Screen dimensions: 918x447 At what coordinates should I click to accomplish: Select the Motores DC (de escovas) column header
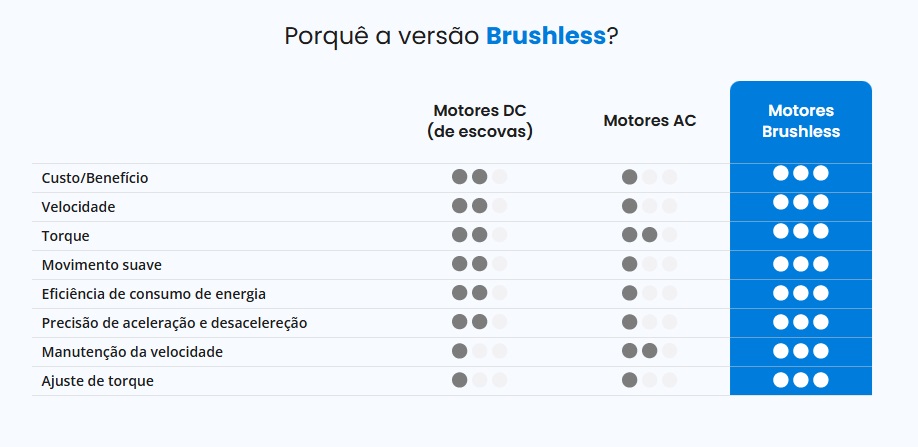pos(479,121)
